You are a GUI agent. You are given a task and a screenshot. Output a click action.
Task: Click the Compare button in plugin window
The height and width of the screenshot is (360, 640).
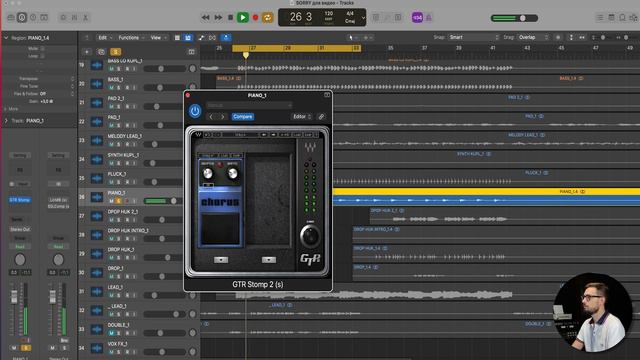pyautogui.click(x=243, y=117)
